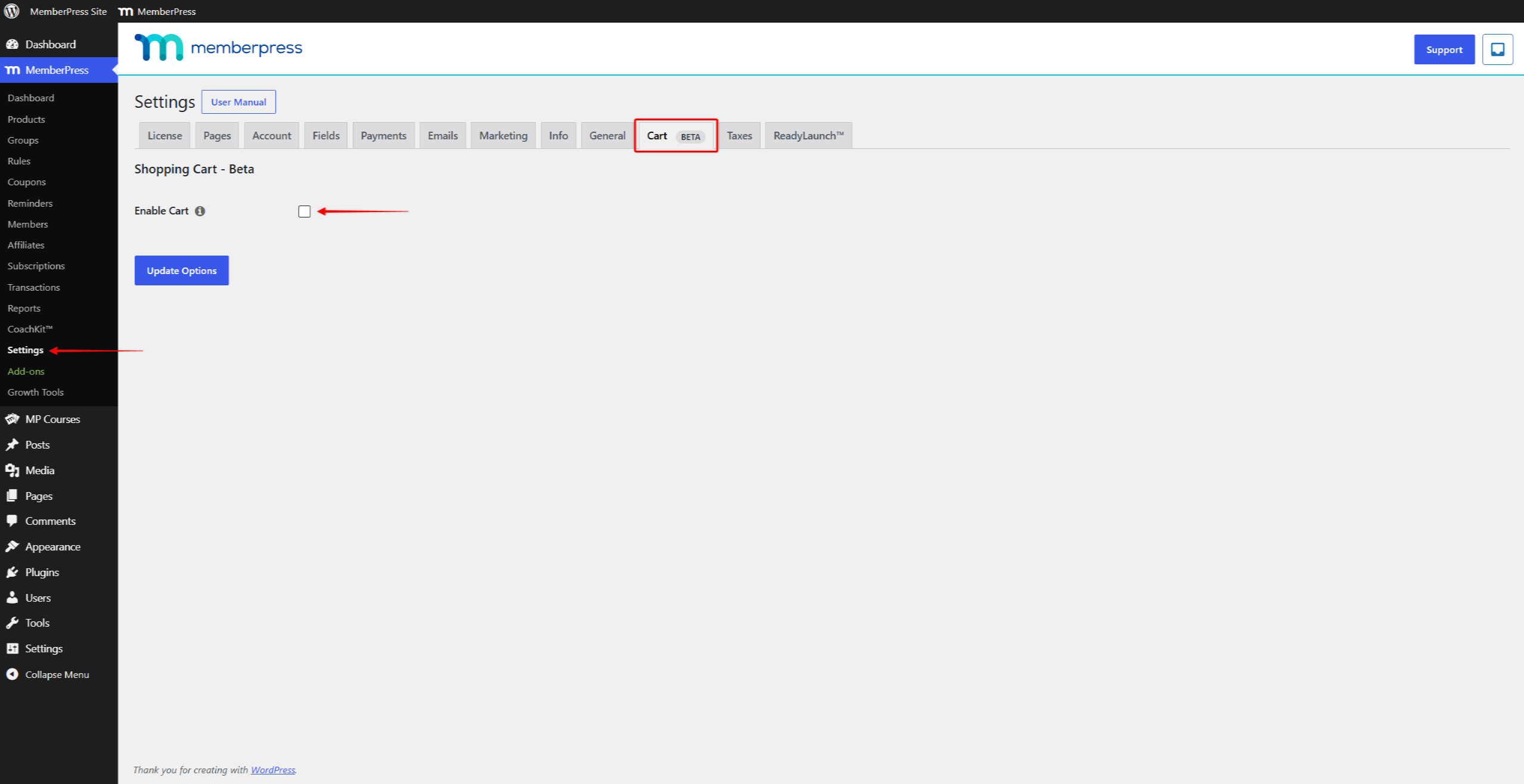Open the Pages settings tab
This screenshot has width=1524, height=784.
(x=217, y=136)
